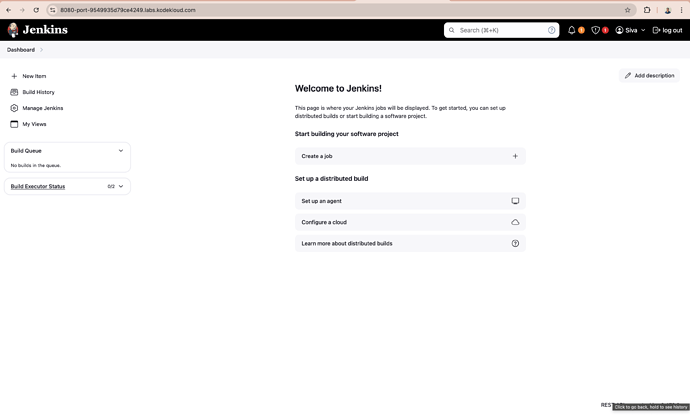Click the Create a job row

pos(410,156)
